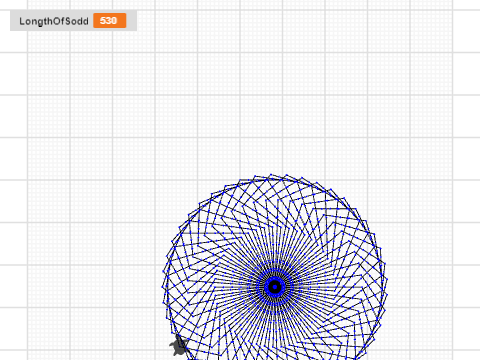Screen dimensions: 480x360
Task: Click the grey sprite beside the spiral
Action: pyautogui.click(x=179, y=347)
